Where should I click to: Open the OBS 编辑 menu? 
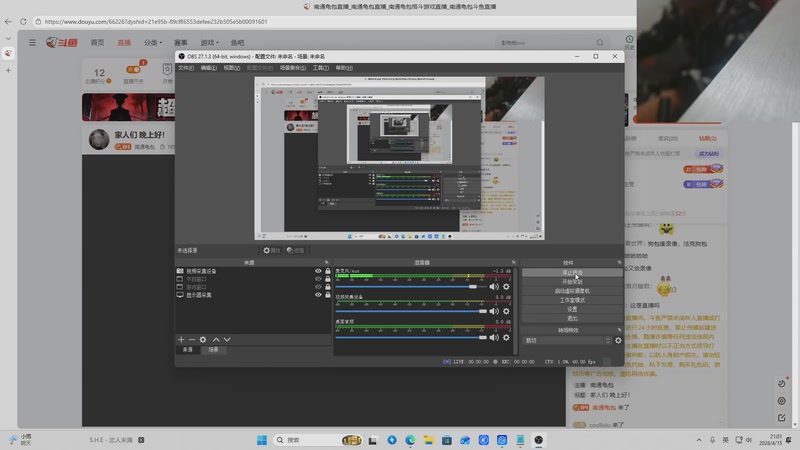208,68
